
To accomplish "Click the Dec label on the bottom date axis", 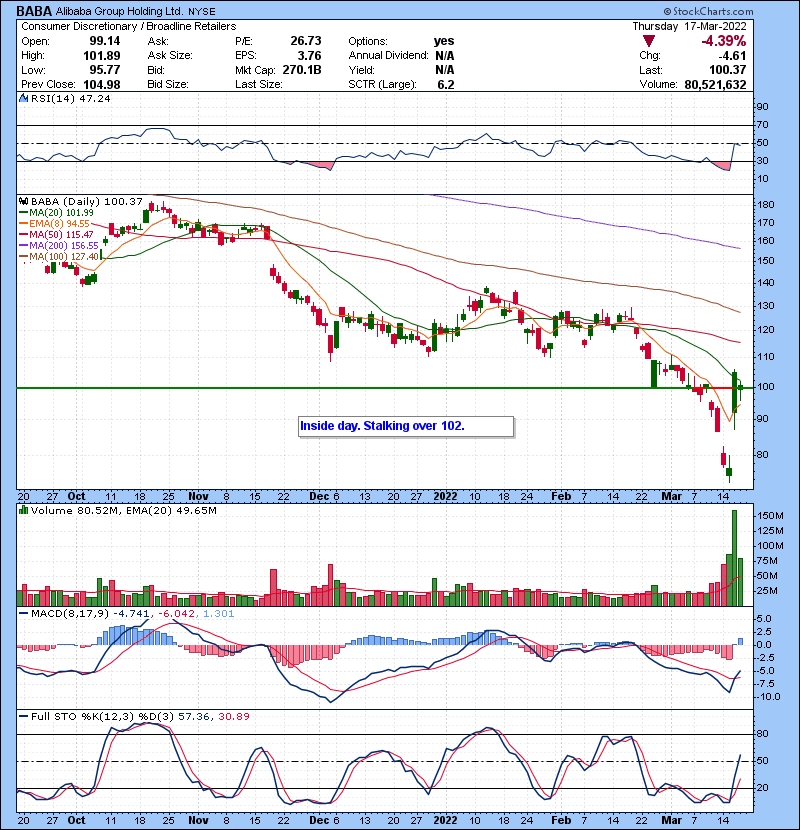I will [319, 820].
